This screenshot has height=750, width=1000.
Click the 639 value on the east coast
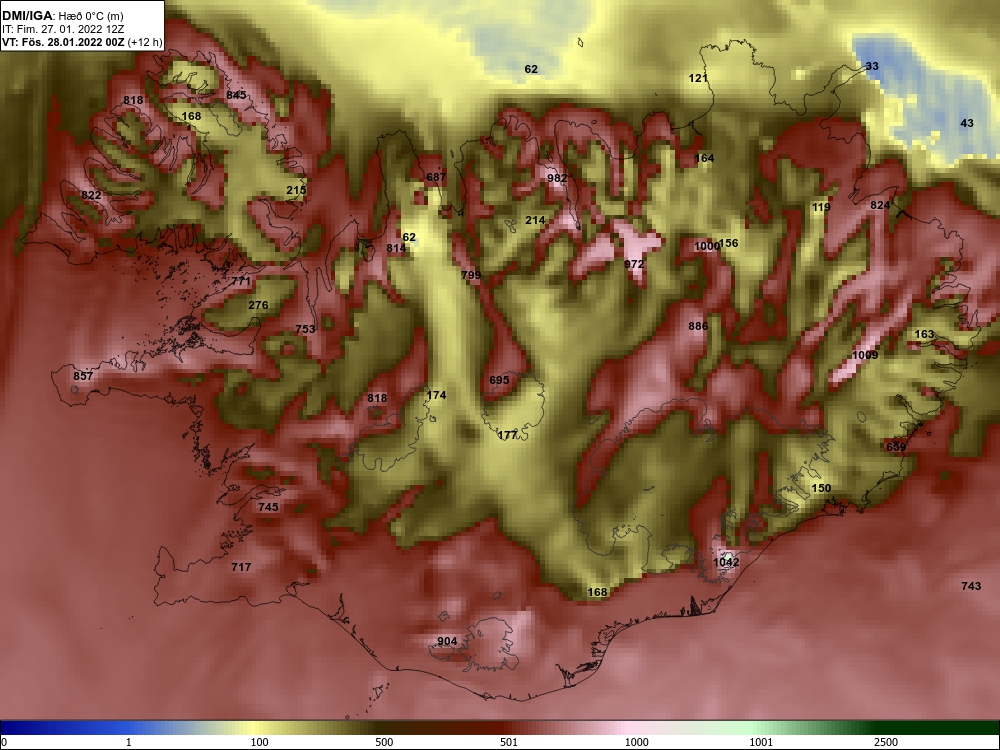[896, 447]
